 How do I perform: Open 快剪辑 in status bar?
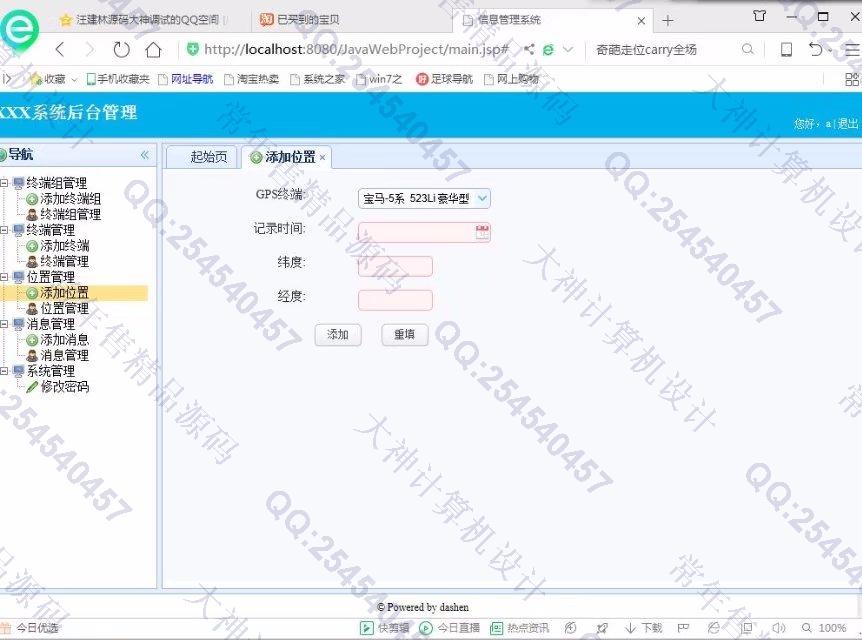(x=385, y=627)
